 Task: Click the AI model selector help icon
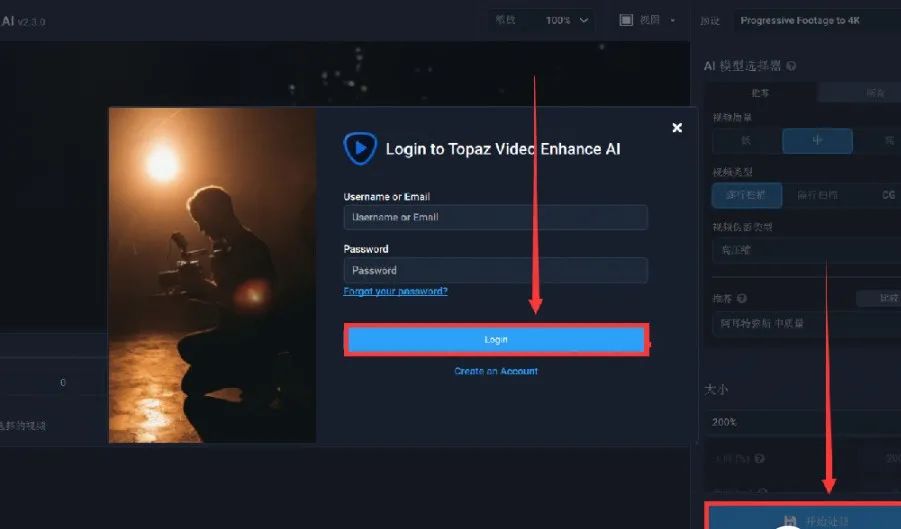point(791,66)
